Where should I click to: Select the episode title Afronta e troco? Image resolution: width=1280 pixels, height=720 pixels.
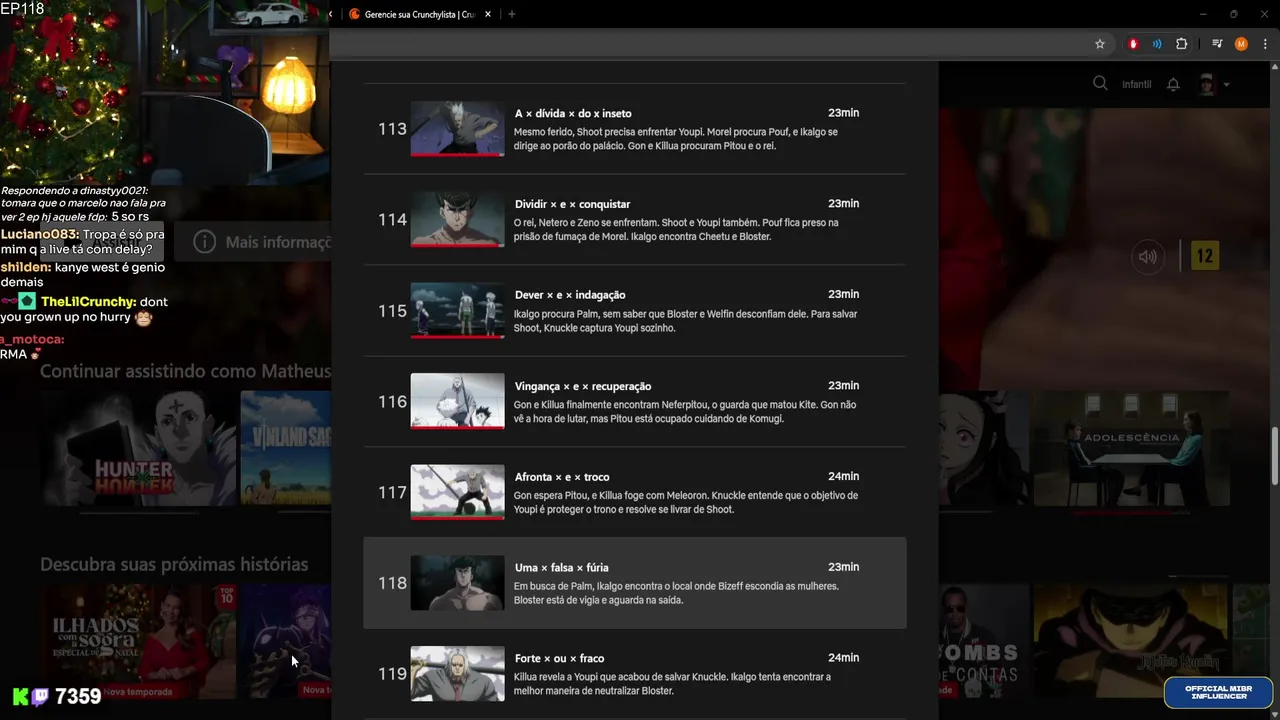coord(562,477)
